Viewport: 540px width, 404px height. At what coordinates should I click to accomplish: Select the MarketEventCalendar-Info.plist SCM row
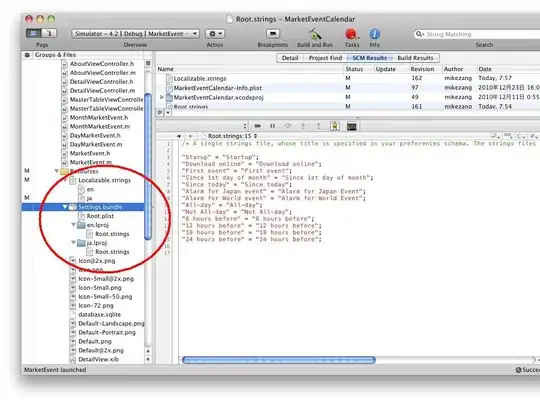pyautogui.click(x=348, y=88)
